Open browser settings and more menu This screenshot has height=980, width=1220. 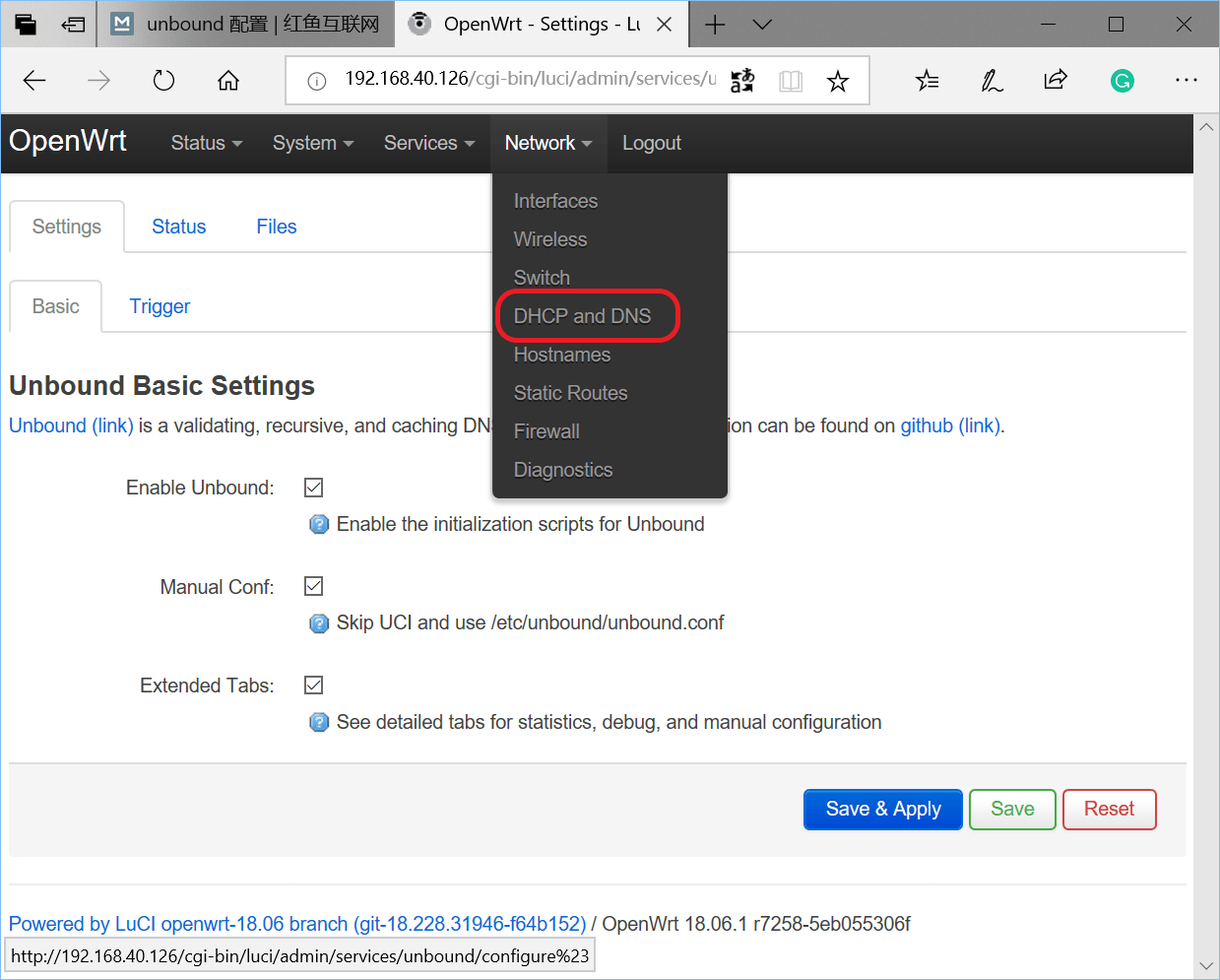click(x=1187, y=80)
